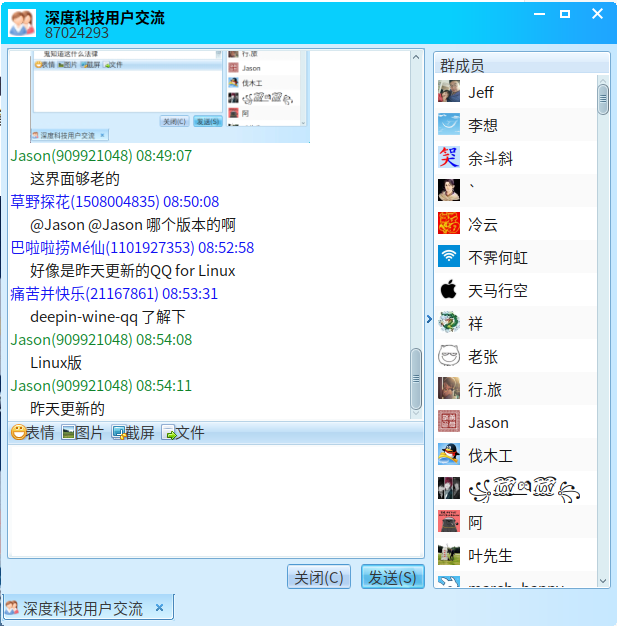Insert a picture with the 图片 button
617x626 pixels.
[x=83, y=433]
